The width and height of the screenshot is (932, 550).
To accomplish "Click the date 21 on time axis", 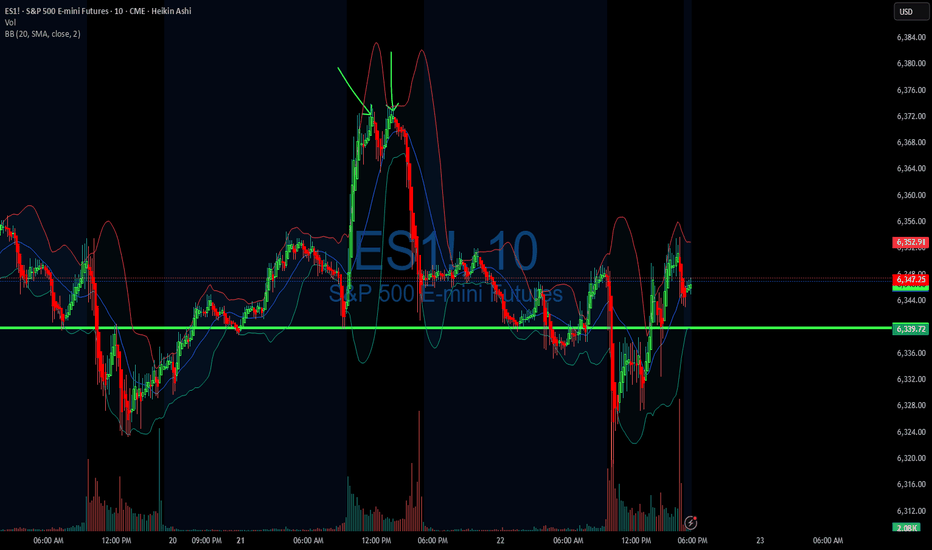I will pyautogui.click(x=240, y=540).
